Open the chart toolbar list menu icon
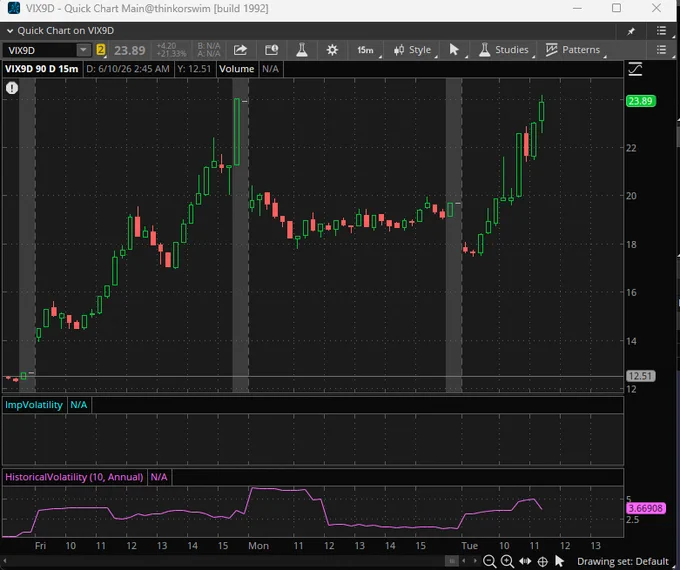The height and width of the screenshot is (570, 680). tap(661, 49)
